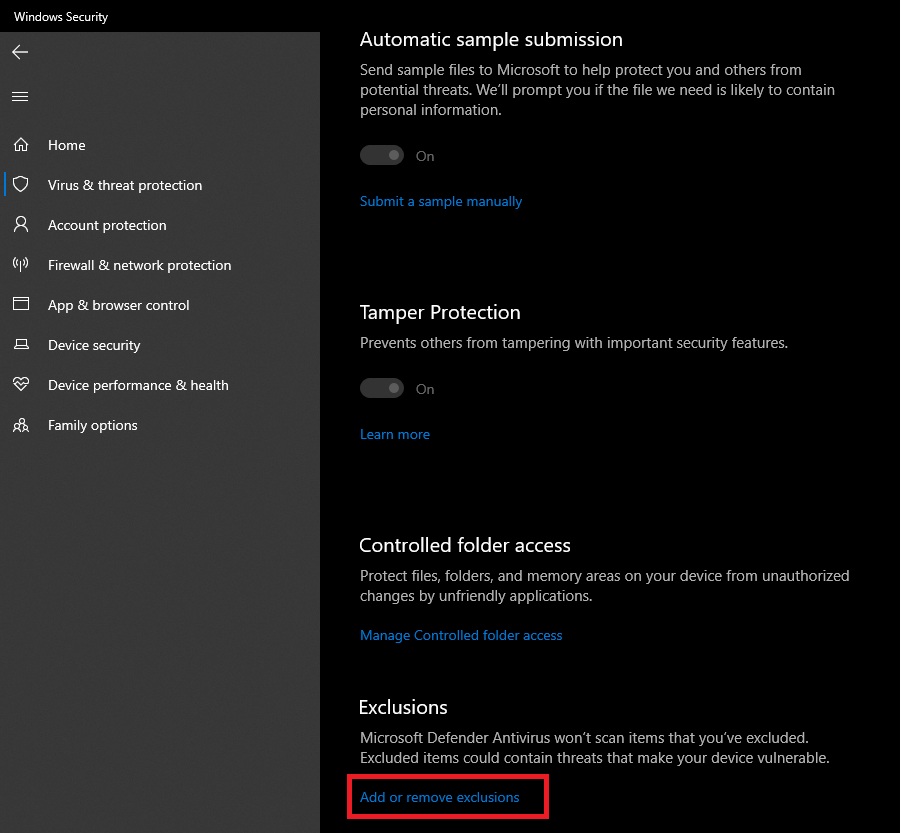Toggle Automatic sample submission switch
Screen dimensions: 903x833
click(x=382, y=156)
